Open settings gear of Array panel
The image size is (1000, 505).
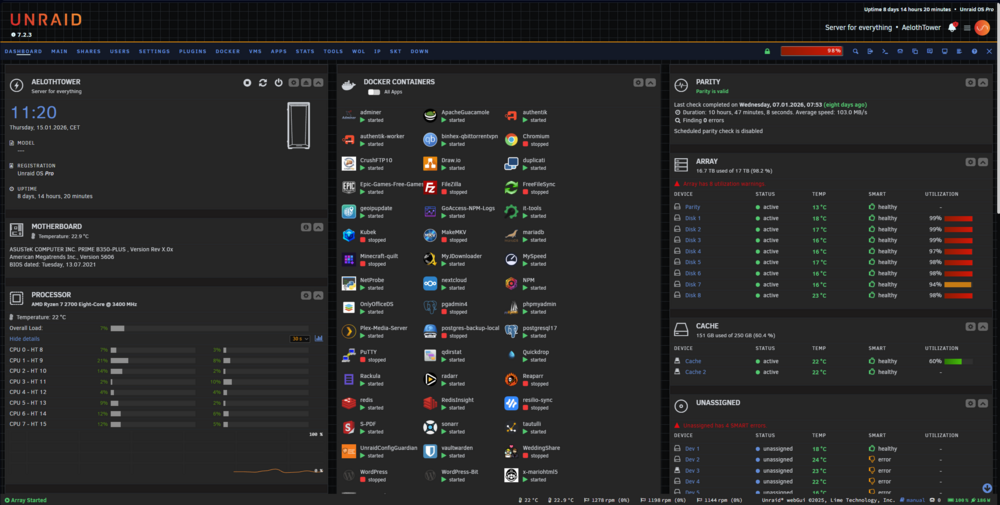[970, 162]
